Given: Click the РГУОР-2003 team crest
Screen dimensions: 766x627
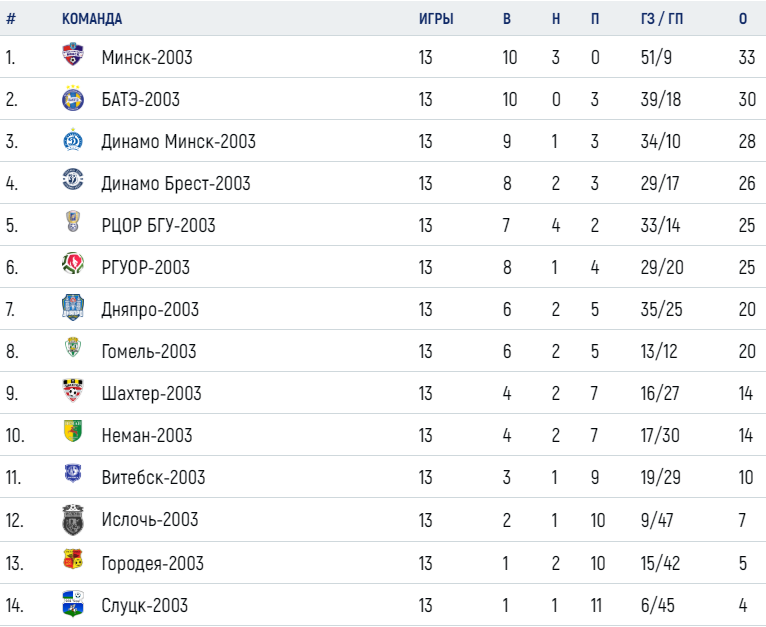Looking at the screenshot, I should (x=73, y=263).
